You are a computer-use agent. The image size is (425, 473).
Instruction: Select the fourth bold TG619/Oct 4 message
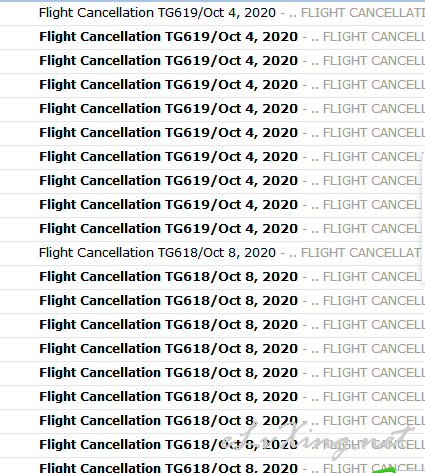click(x=212, y=109)
